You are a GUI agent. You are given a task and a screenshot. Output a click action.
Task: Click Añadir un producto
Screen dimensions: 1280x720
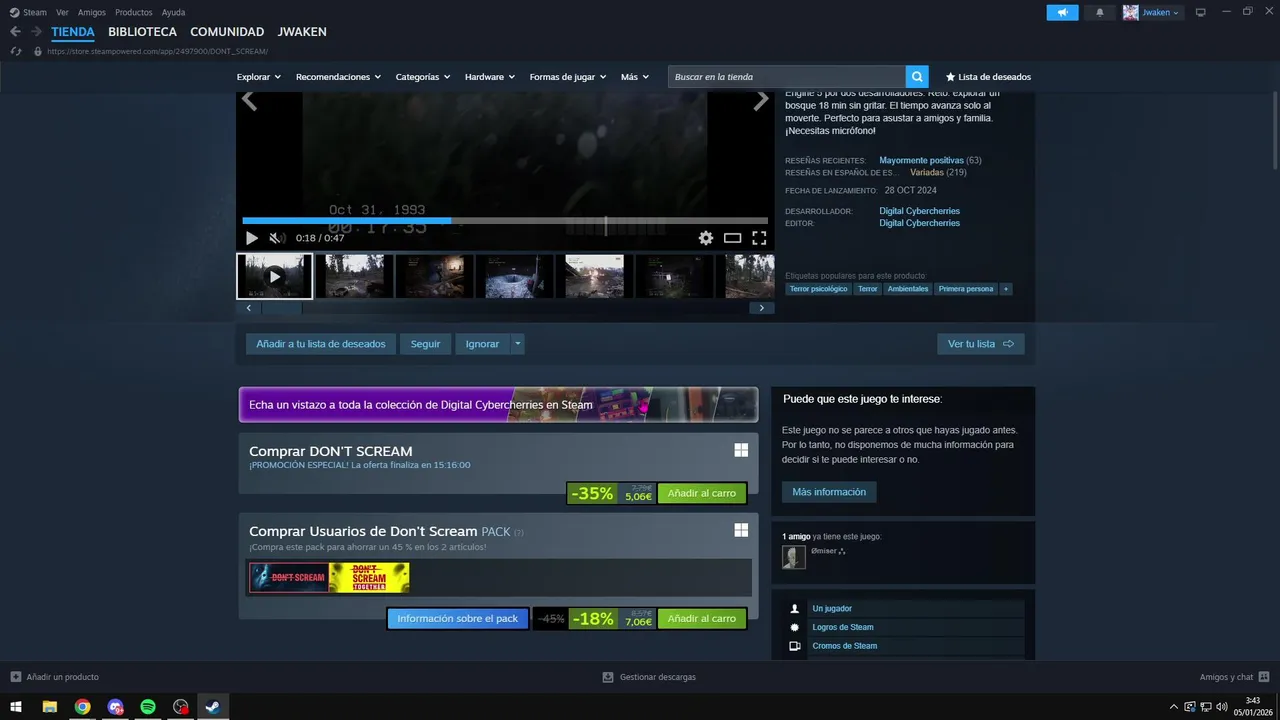coord(55,677)
